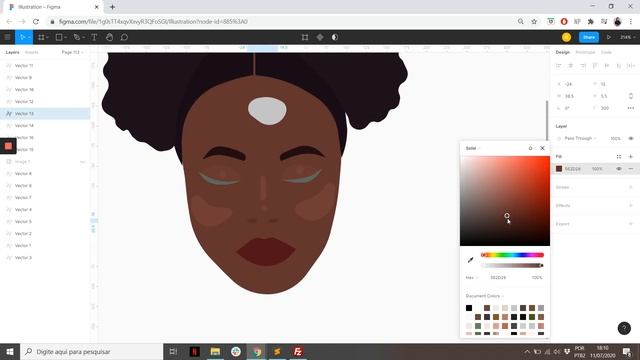This screenshot has width=640, height=360.
Task: Select the Pen tool
Action: (x=76, y=37)
